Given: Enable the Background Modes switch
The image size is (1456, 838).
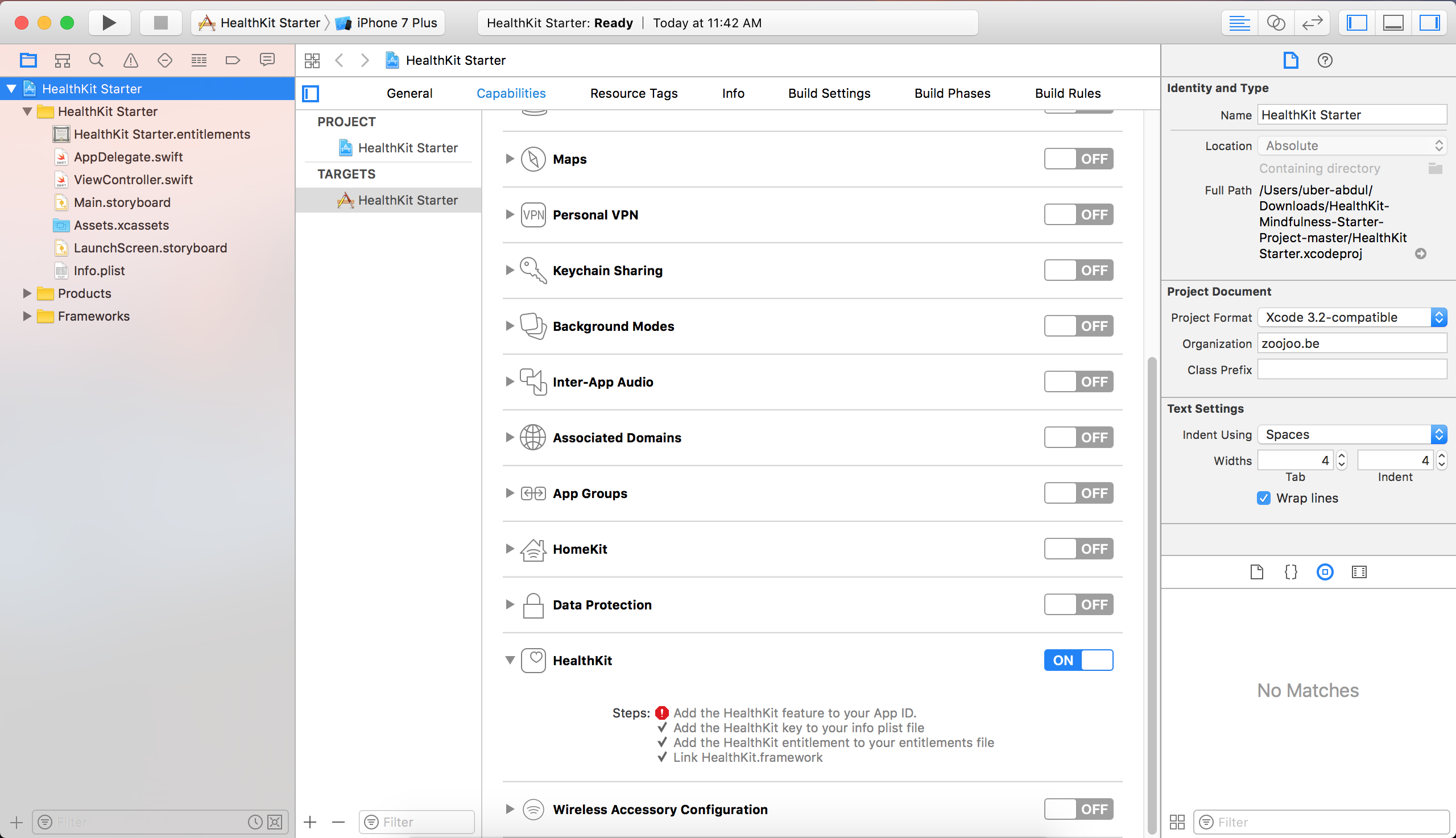Looking at the screenshot, I should click(x=1078, y=326).
